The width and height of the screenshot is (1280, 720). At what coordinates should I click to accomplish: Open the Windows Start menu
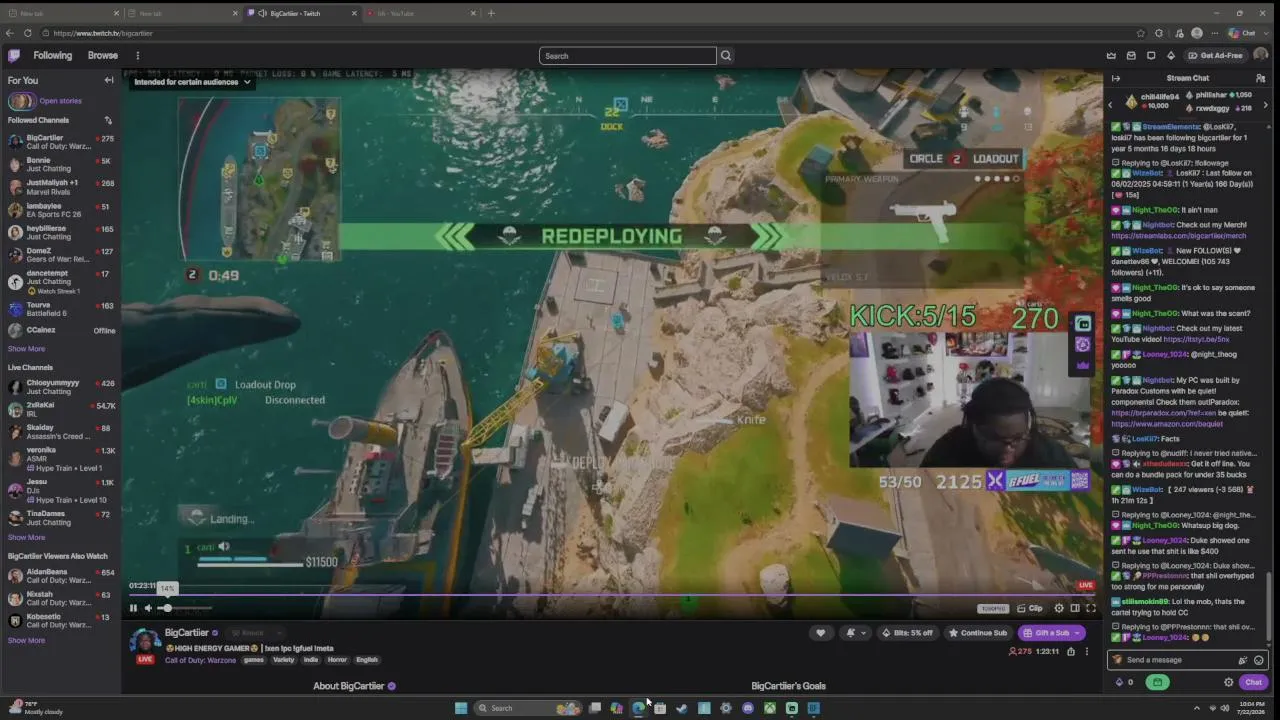(461, 708)
